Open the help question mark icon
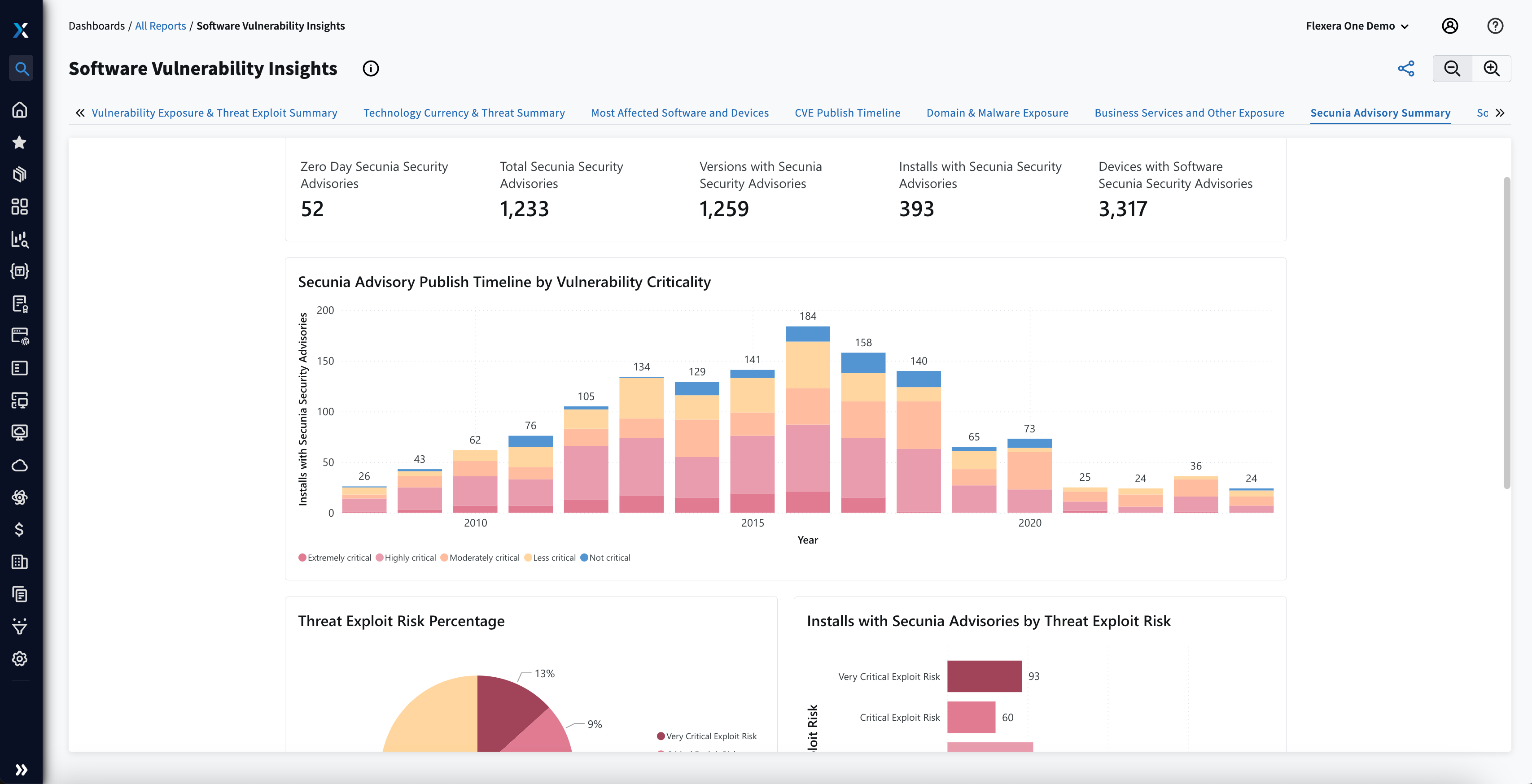Screen dimensions: 1532x784 pos(1495,26)
